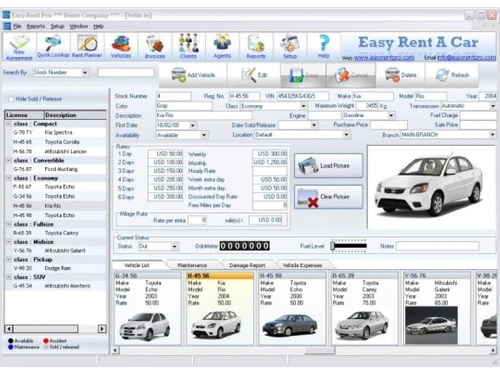Screen dimensions: 500x375
Task: Open the Status dropdown
Action: (x=174, y=246)
